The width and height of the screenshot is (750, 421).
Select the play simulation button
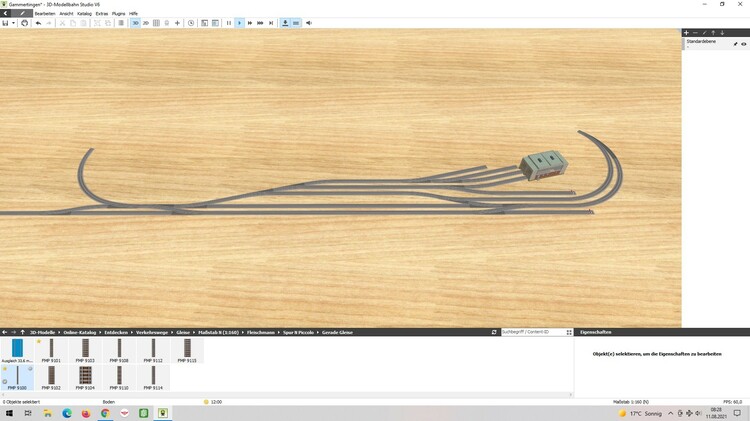click(240, 23)
